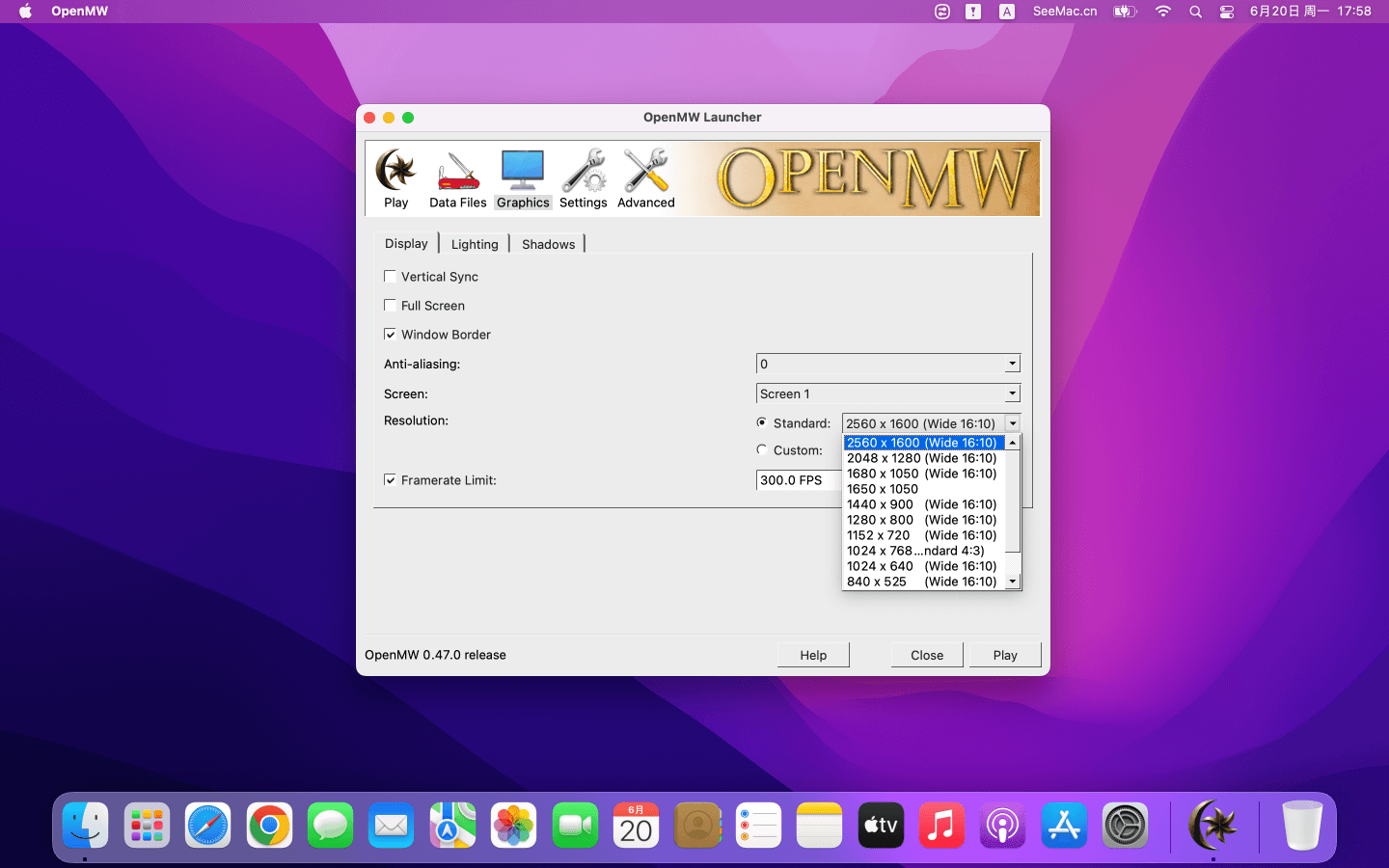Open Launchpad in the dock
Viewport: 1389px width, 868px height.
[147, 826]
